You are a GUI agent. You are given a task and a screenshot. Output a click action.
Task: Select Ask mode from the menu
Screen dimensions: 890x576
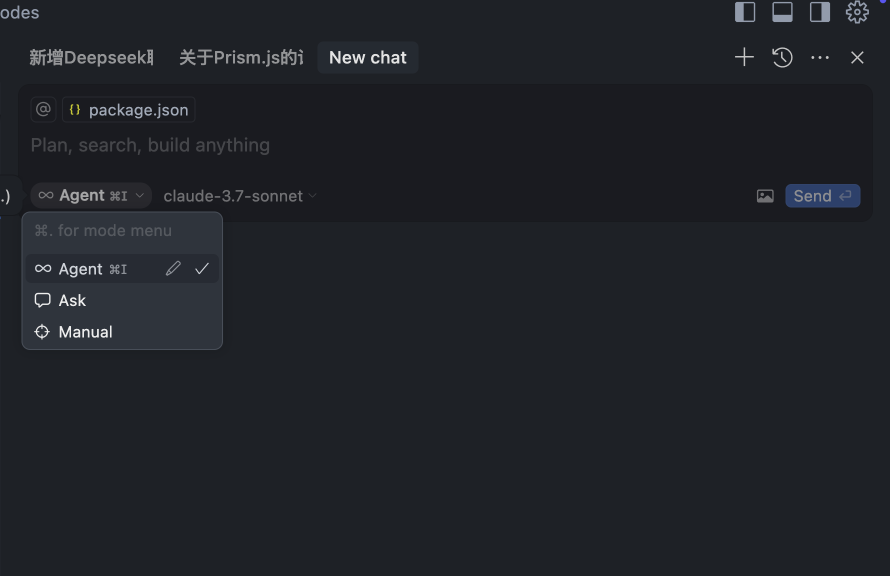(x=72, y=300)
